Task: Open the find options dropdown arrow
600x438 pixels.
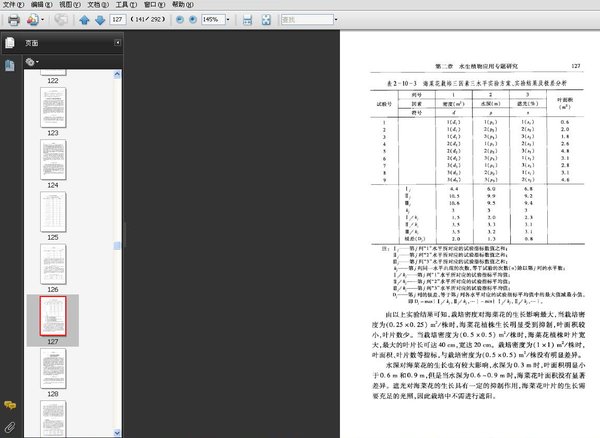Action: 336,19
